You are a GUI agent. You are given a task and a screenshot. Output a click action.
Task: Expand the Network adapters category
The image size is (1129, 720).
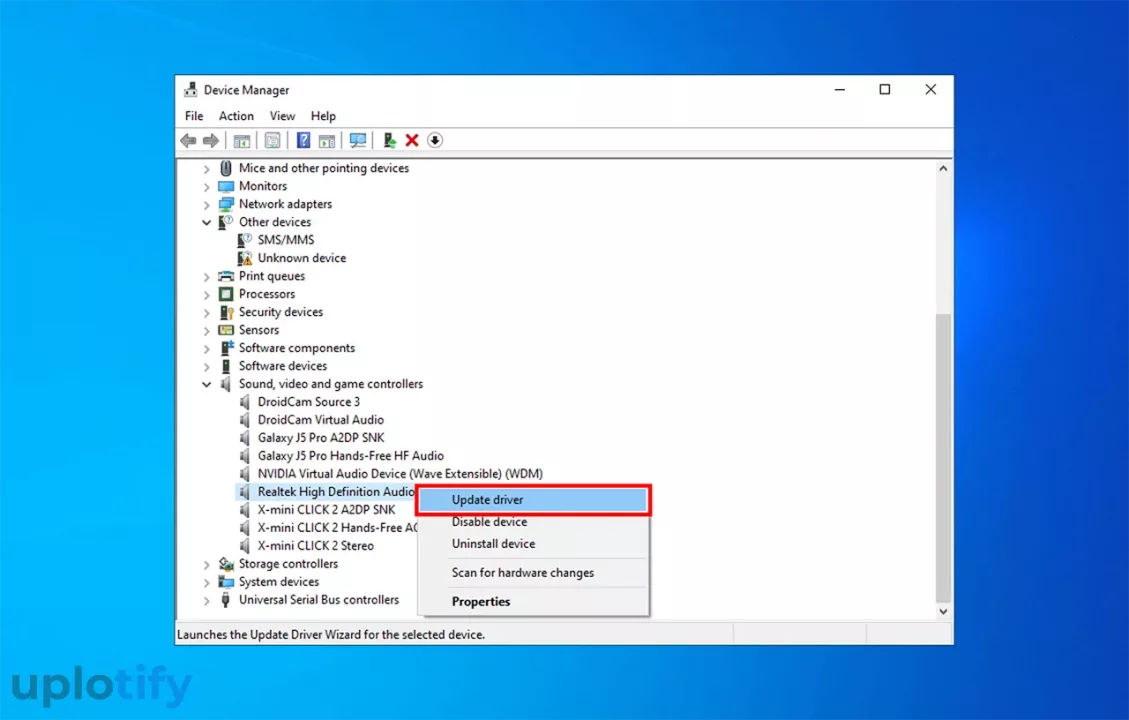coord(207,204)
